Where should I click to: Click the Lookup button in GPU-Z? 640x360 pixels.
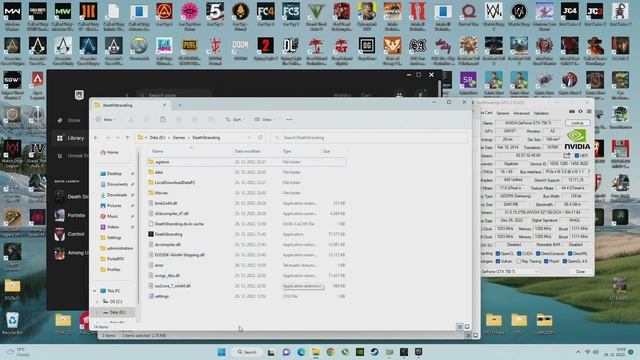pyautogui.click(x=577, y=123)
